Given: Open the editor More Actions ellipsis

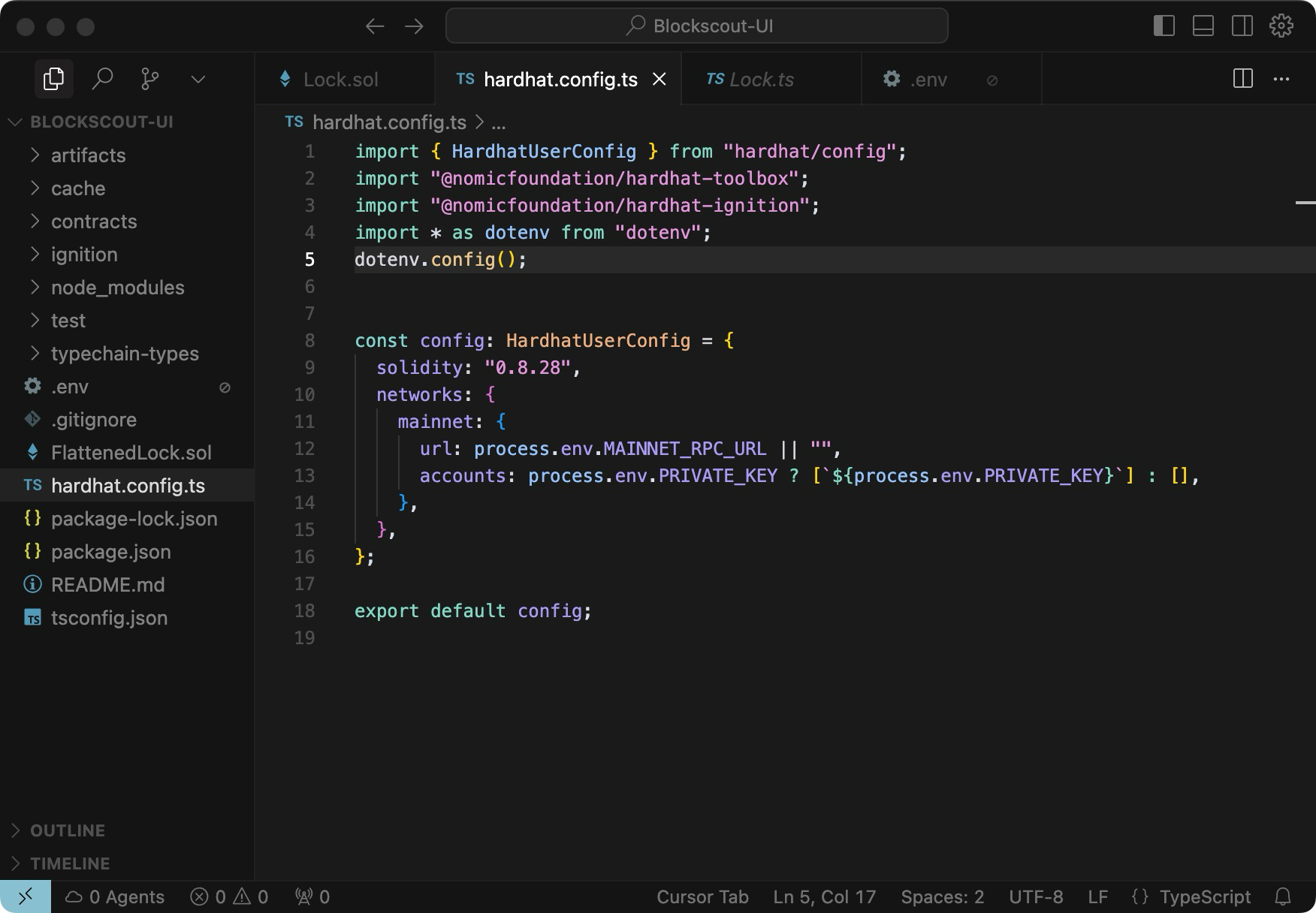Looking at the screenshot, I should pos(1281,79).
